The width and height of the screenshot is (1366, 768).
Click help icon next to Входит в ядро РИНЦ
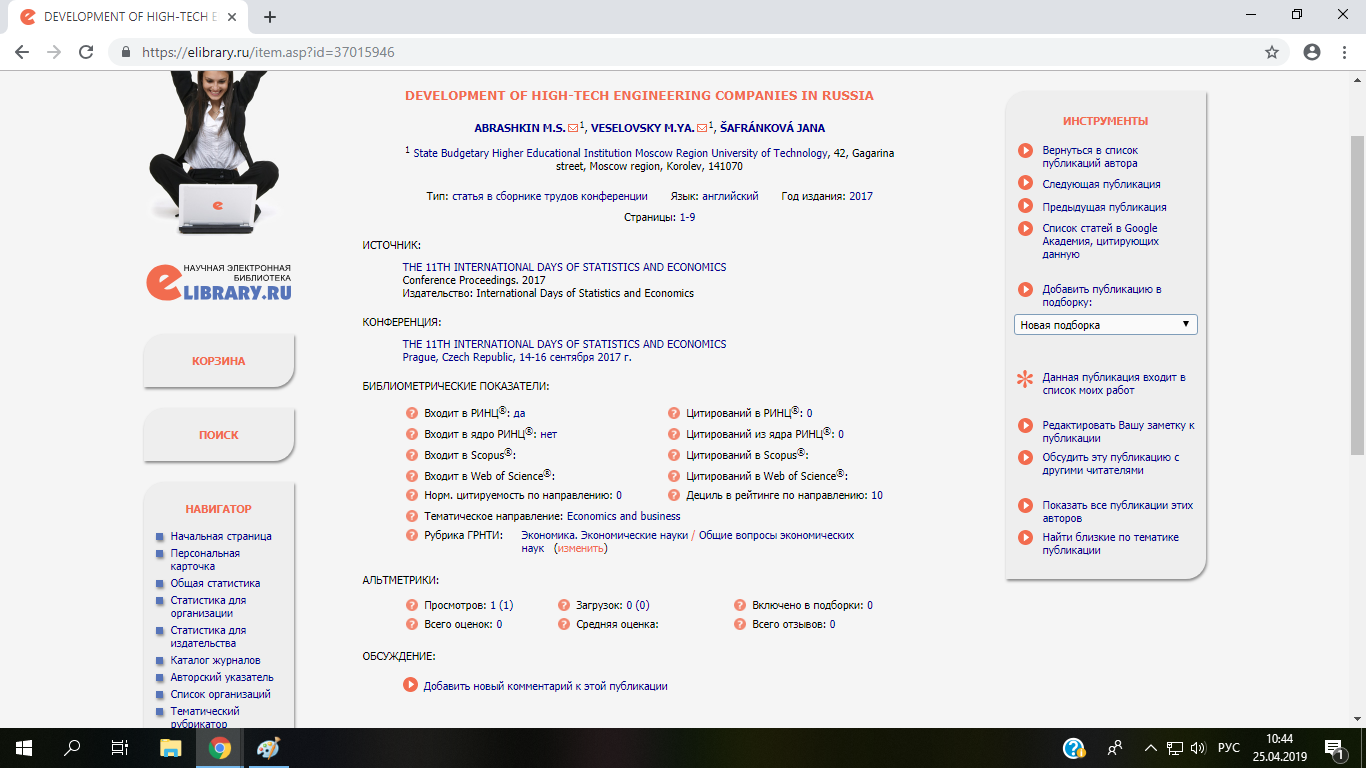(x=411, y=434)
